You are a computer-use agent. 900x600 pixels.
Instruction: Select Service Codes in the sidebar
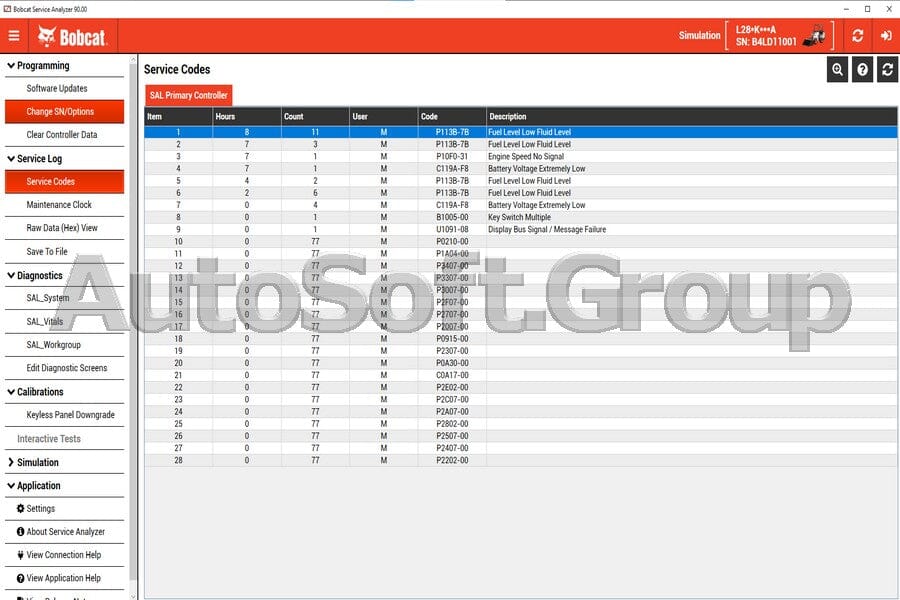pyautogui.click(x=64, y=181)
